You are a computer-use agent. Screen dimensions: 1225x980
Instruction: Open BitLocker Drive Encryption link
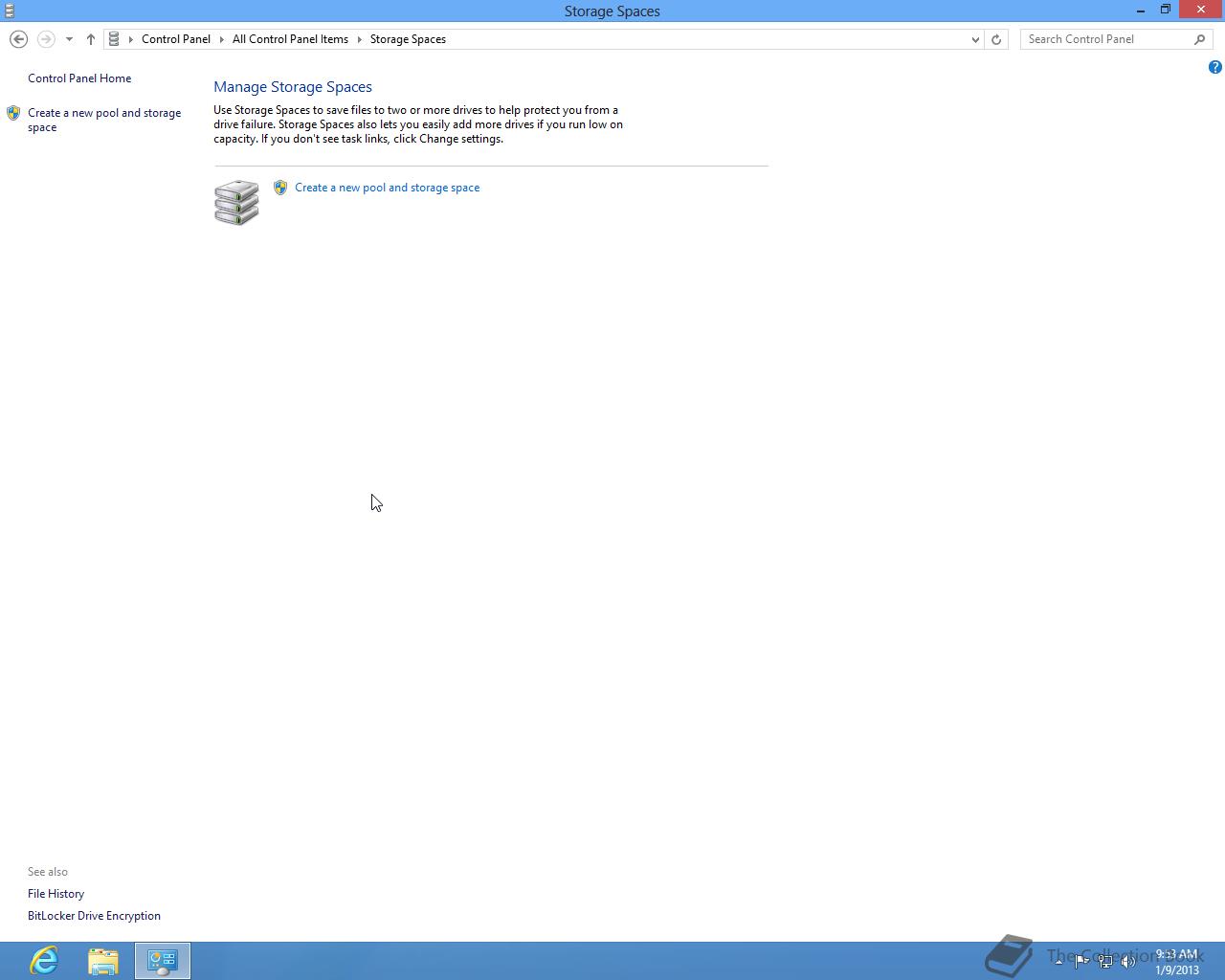coord(94,916)
